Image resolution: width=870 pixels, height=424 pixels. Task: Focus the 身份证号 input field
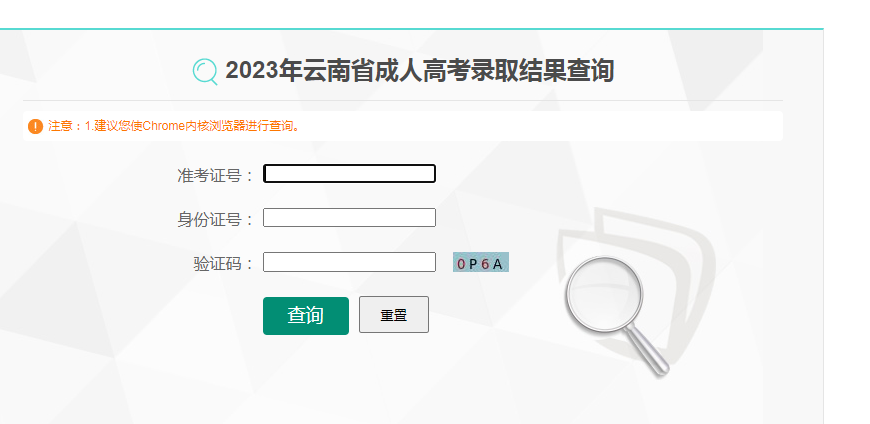point(349,218)
